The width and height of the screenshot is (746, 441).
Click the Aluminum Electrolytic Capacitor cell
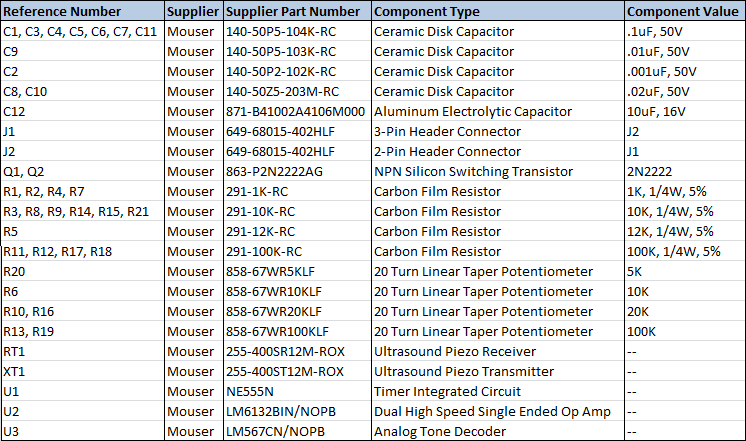pos(498,111)
